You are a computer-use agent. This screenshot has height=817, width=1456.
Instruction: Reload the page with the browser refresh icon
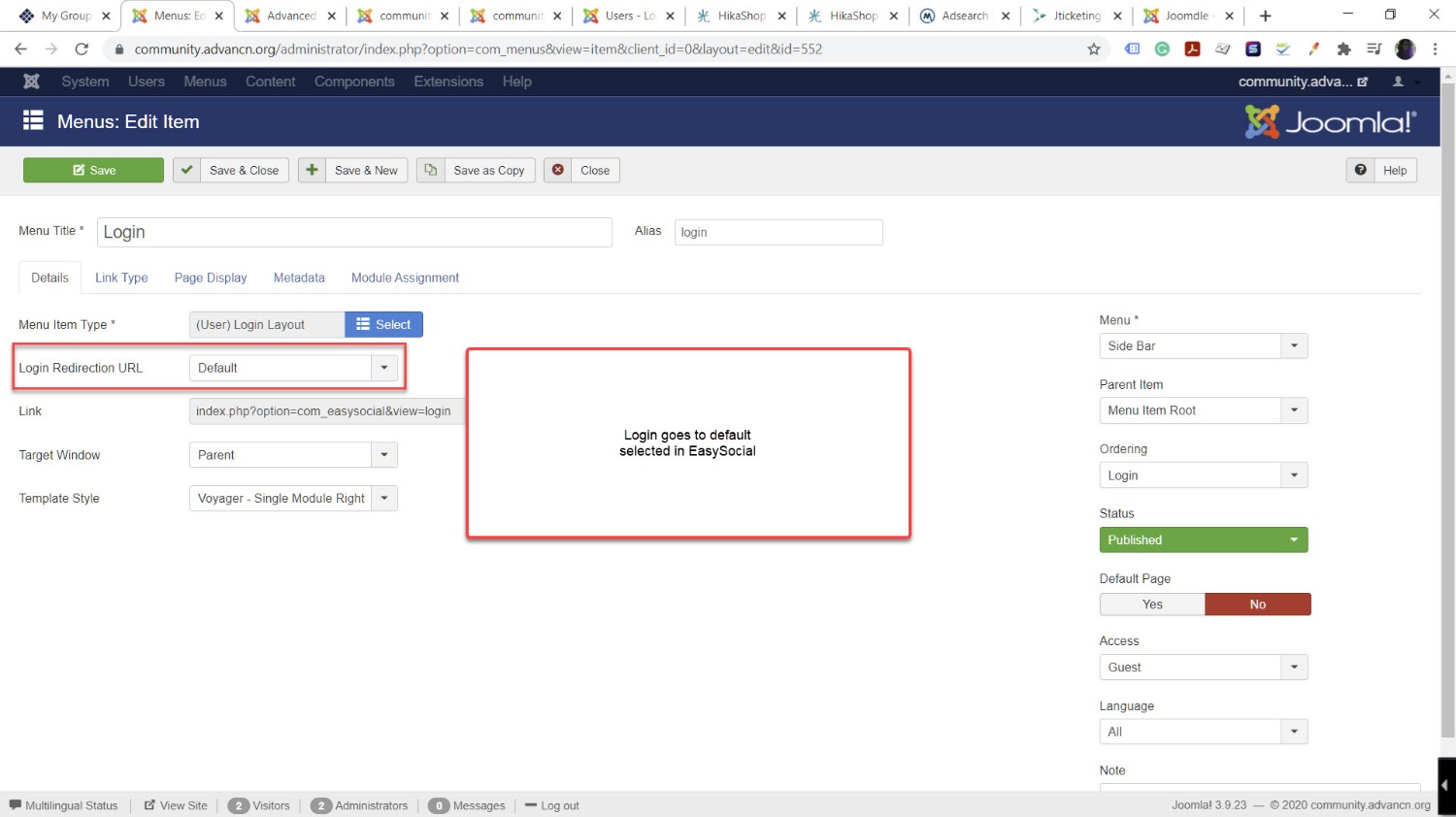click(82, 49)
